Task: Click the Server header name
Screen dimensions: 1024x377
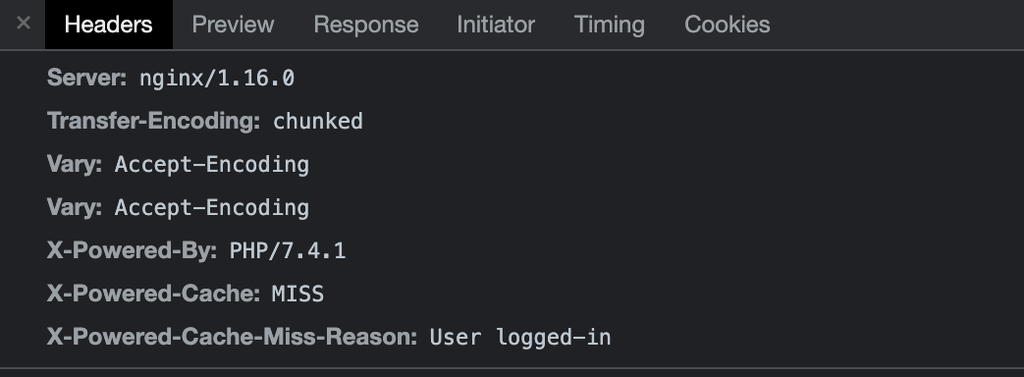Action: click(87, 78)
